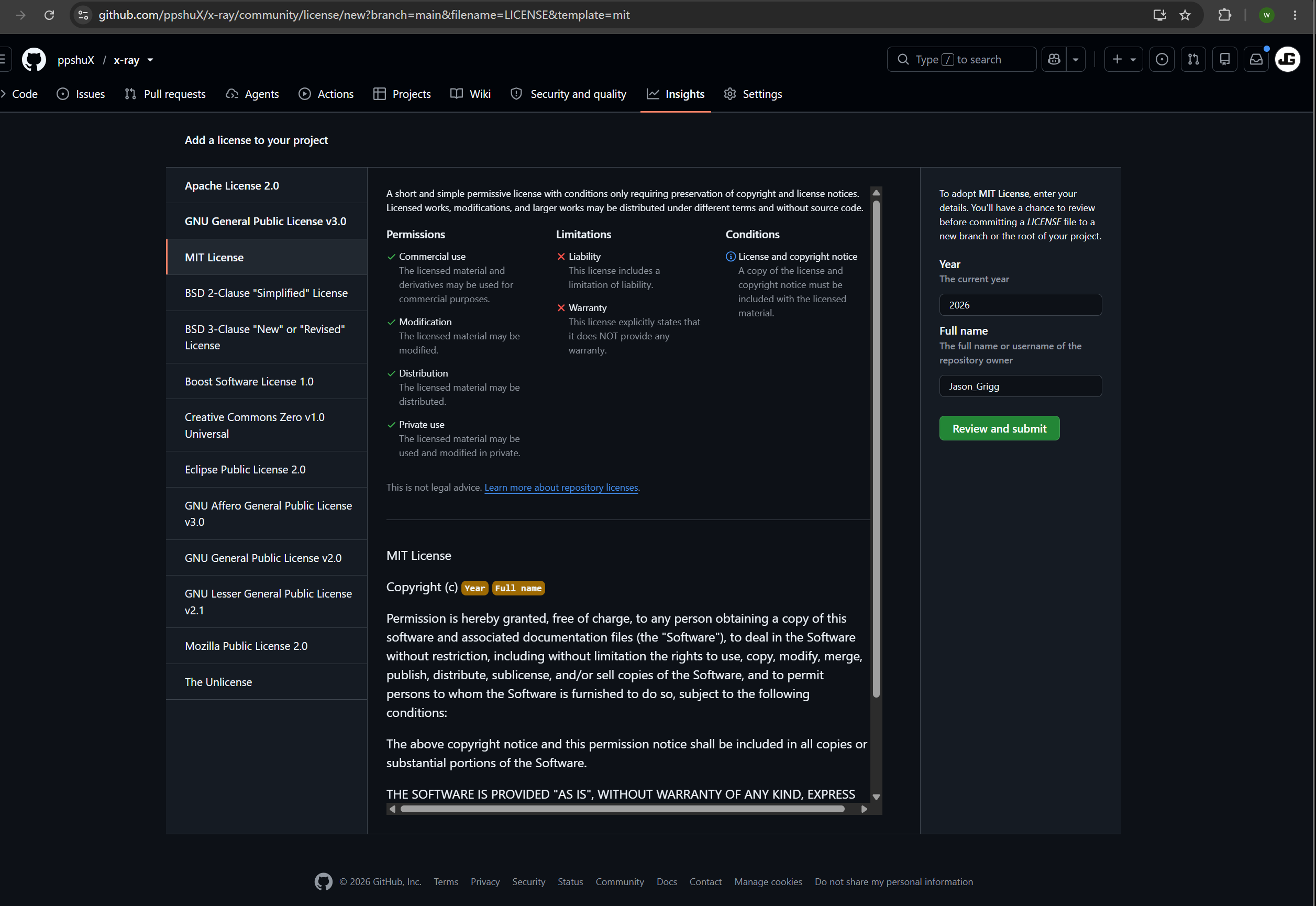
Task: Click horizontal scrollbar of license preview
Action: coord(622,809)
